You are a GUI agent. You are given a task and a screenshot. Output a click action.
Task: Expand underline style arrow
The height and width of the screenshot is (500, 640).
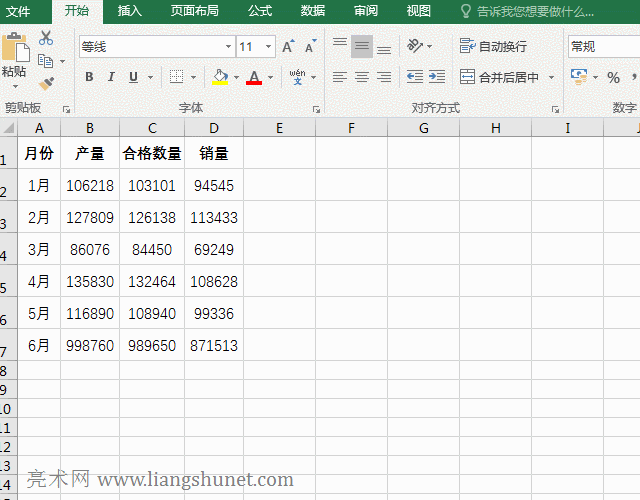point(150,77)
